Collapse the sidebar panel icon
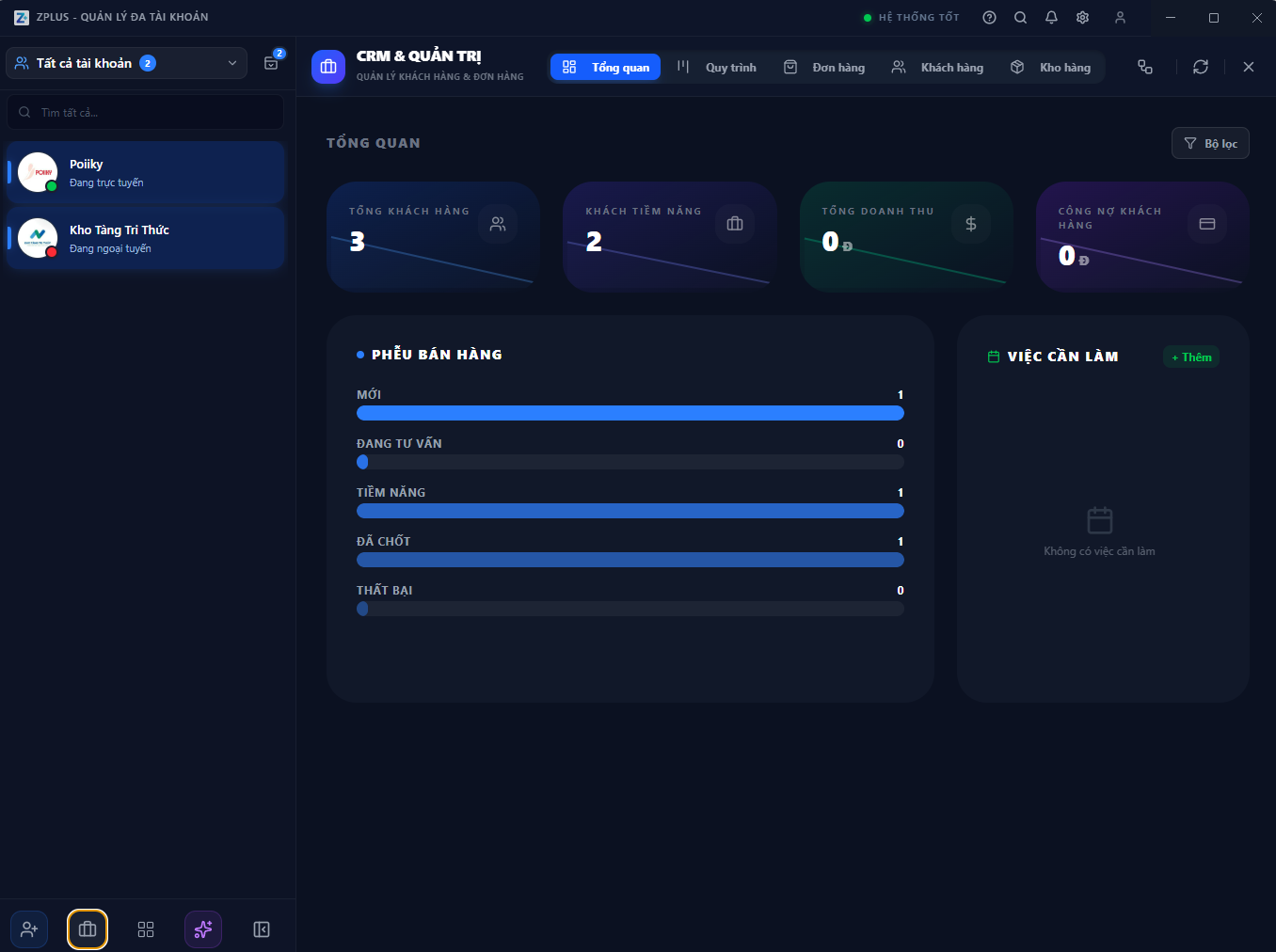 (x=262, y=929)
